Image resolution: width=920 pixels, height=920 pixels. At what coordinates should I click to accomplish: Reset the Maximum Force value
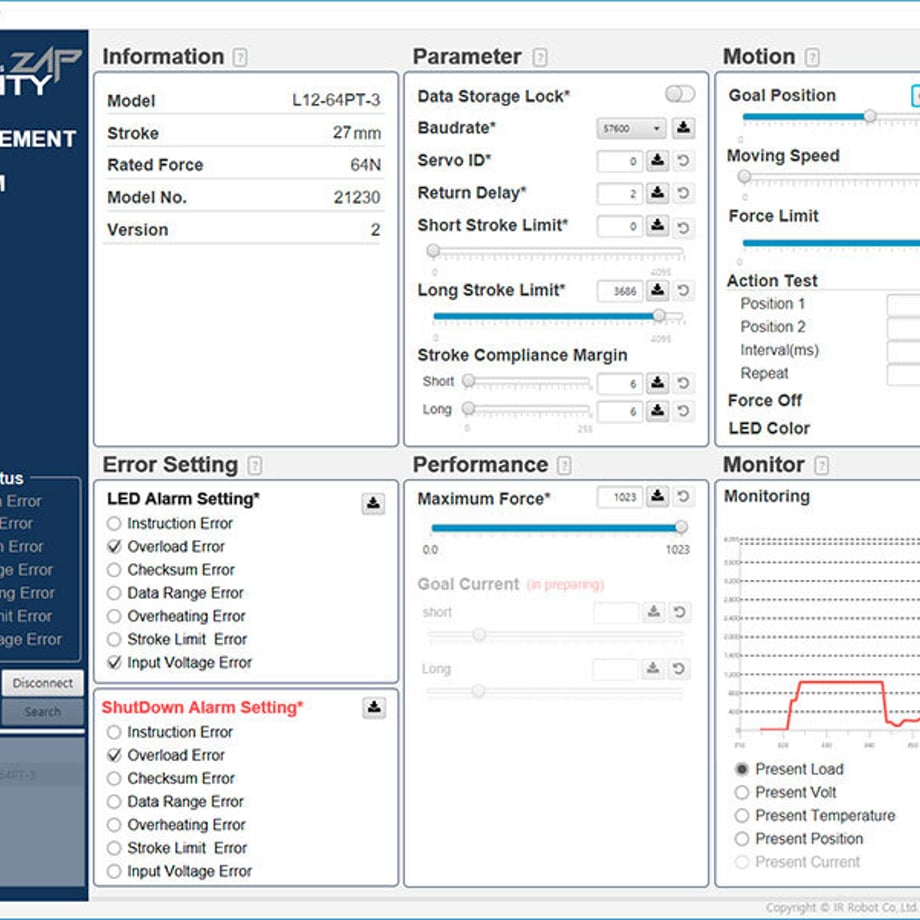point(683,497)
